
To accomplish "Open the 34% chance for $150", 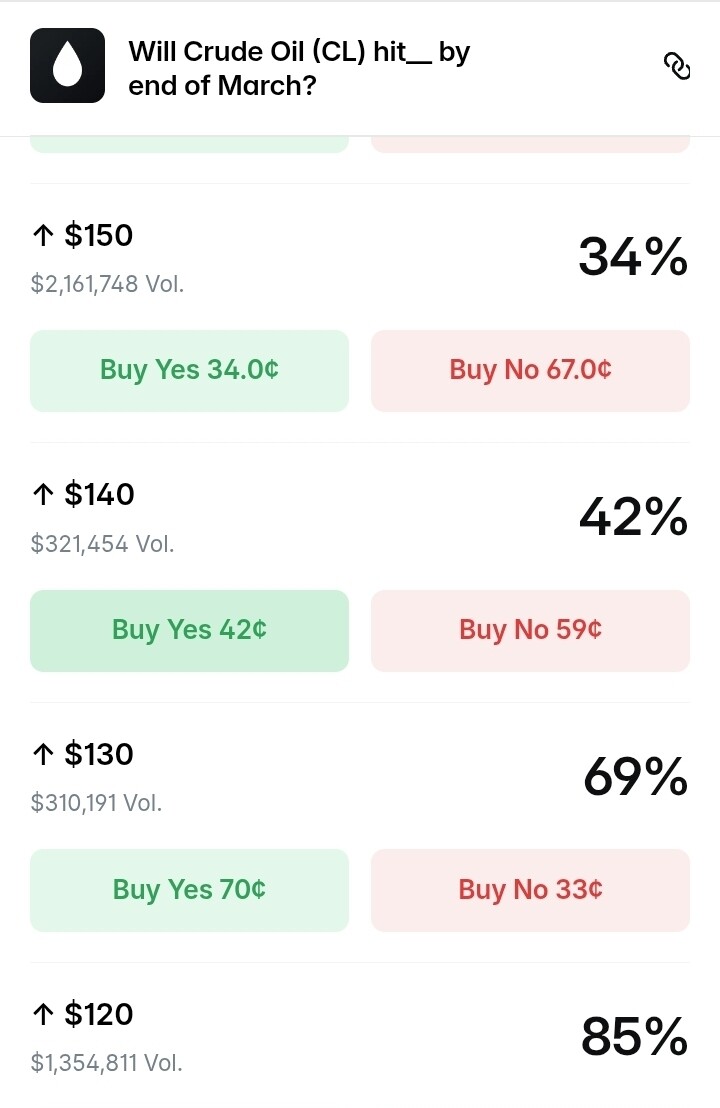I will point(633,257).
